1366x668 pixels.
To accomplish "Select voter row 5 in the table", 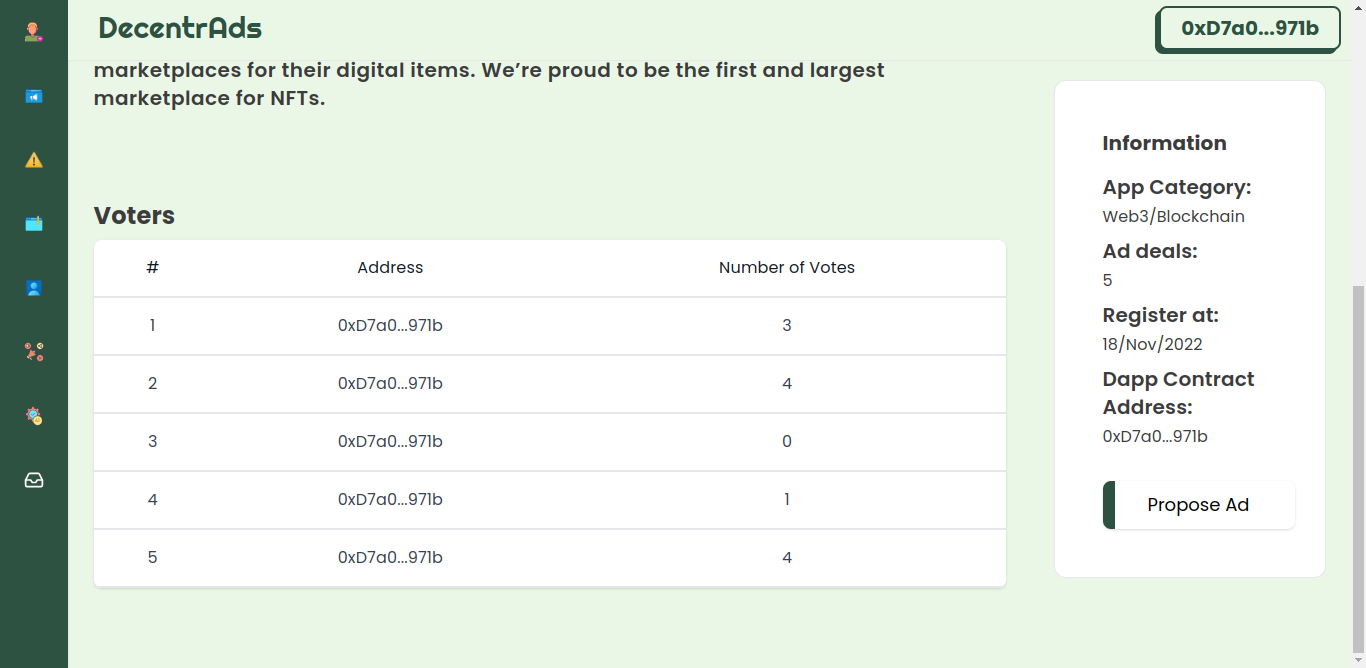I will point(550,558).
